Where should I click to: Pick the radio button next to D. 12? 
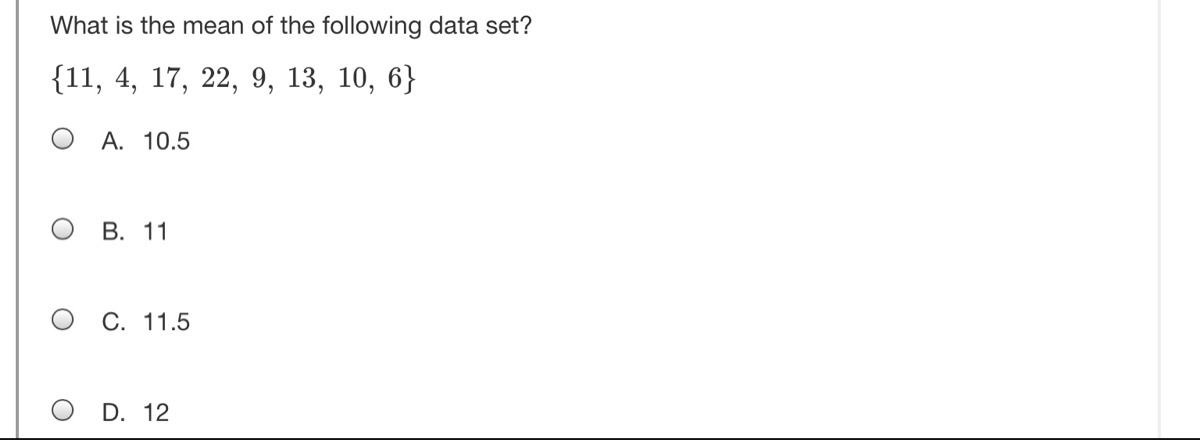click(x=64, y=411)
